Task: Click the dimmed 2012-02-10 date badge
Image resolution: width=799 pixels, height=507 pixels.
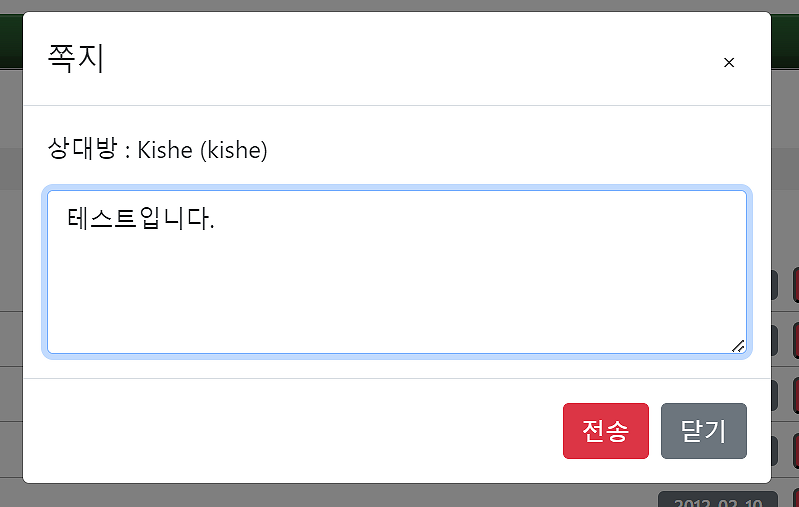Action: click(x=712, y=500)
